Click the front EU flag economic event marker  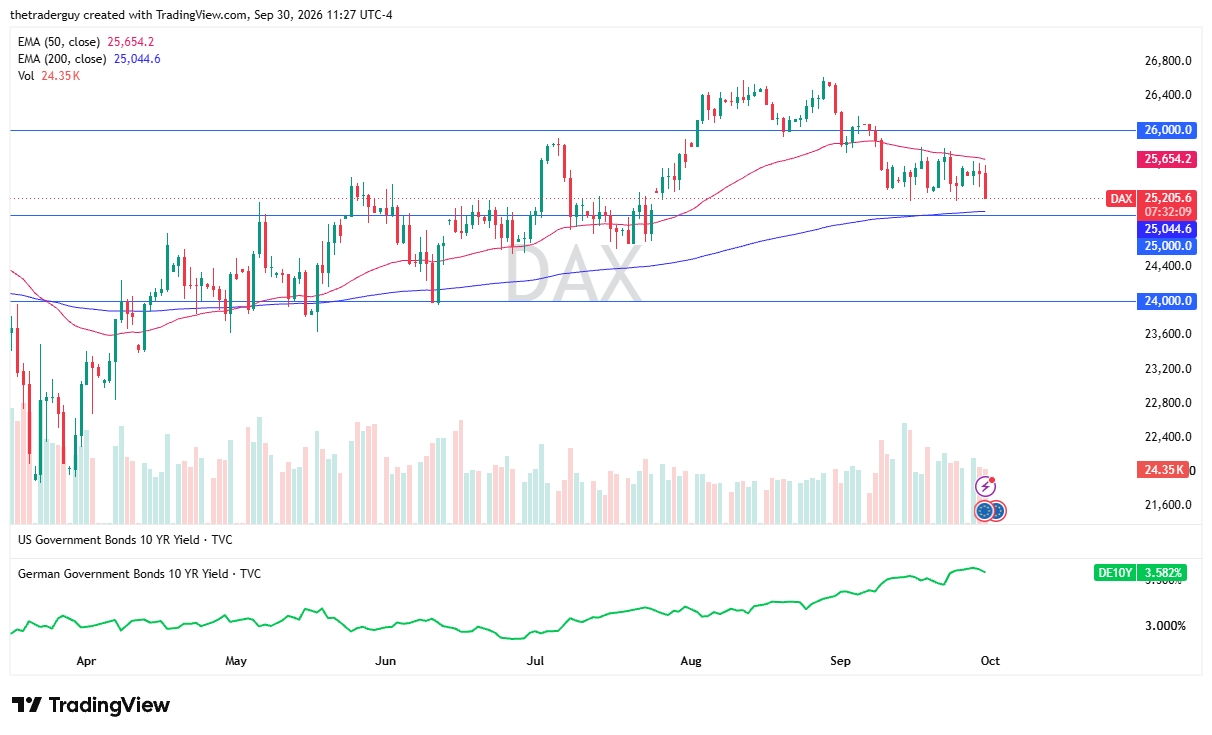tap(984, 511)
